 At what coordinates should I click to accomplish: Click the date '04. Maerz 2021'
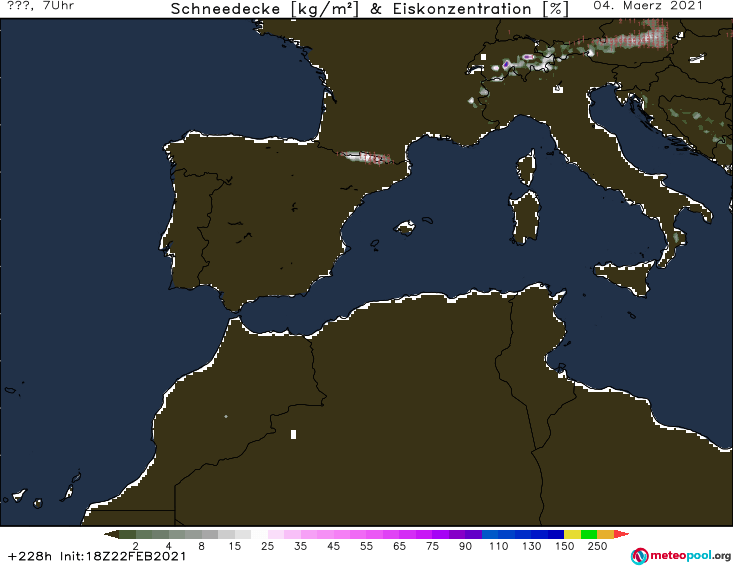(648, 6)
